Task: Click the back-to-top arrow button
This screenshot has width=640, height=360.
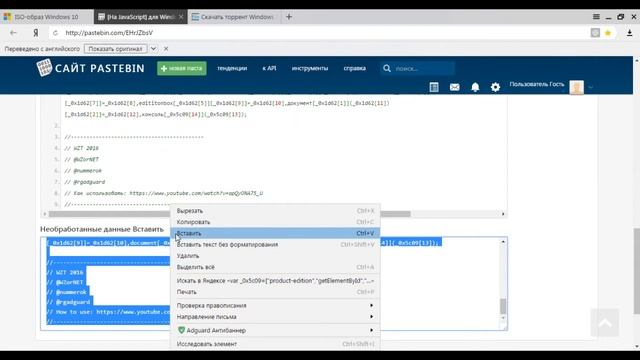Action: (x=604, y=323)
